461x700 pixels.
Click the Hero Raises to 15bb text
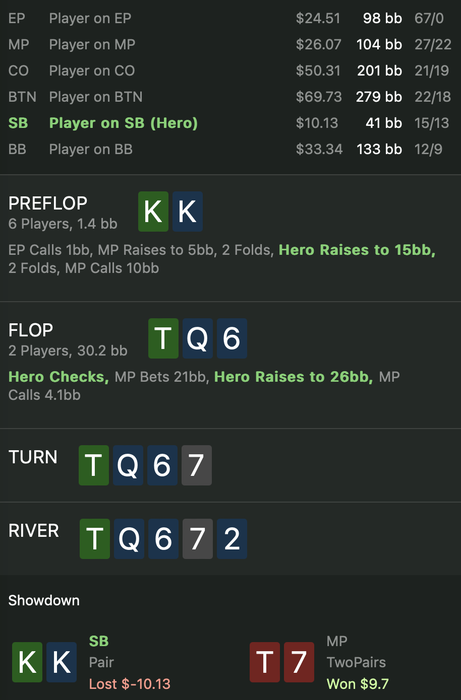point(357,250)
